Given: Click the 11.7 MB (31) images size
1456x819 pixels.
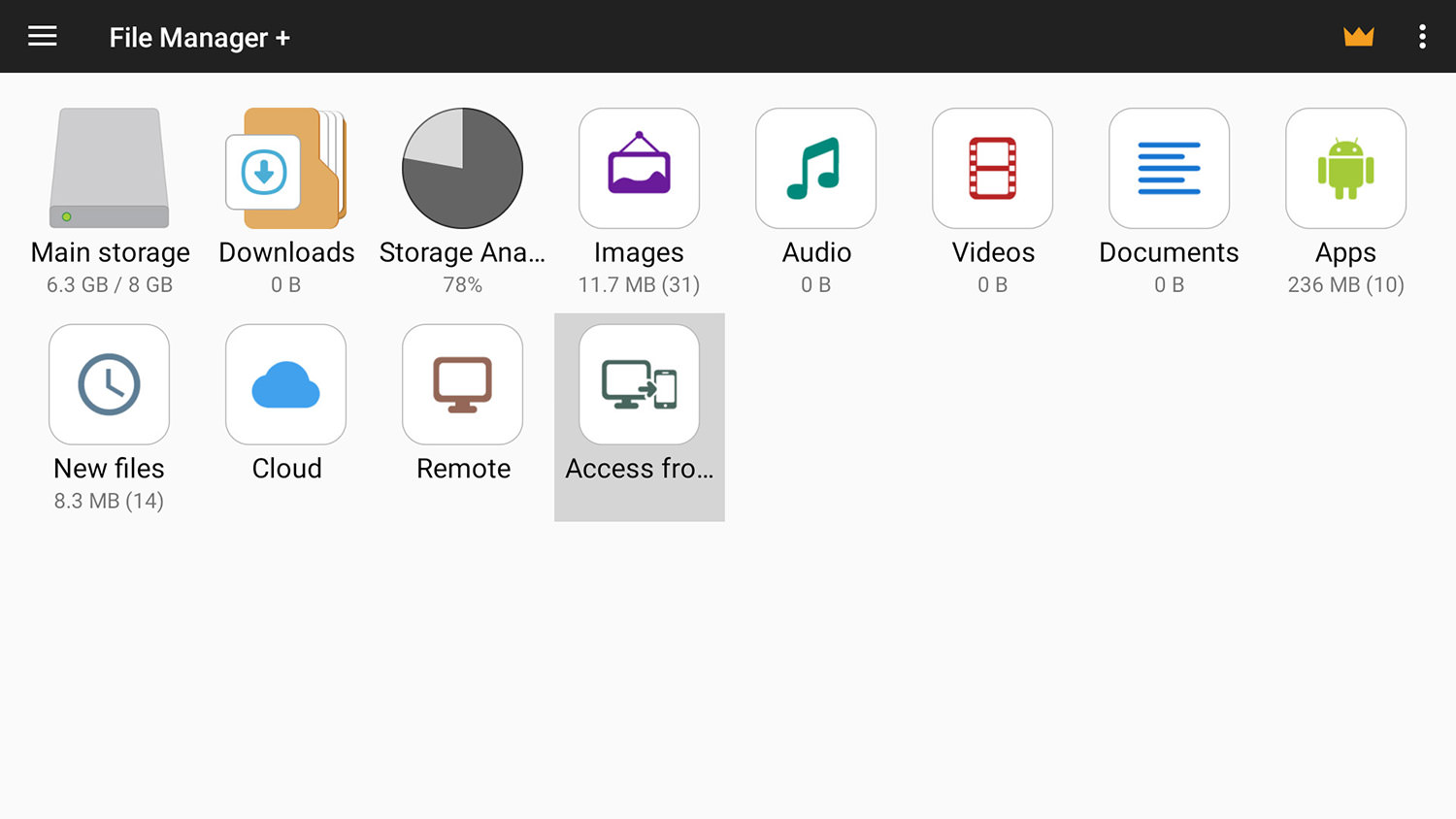Looking at the screenshot, I should tap(640, 285).
